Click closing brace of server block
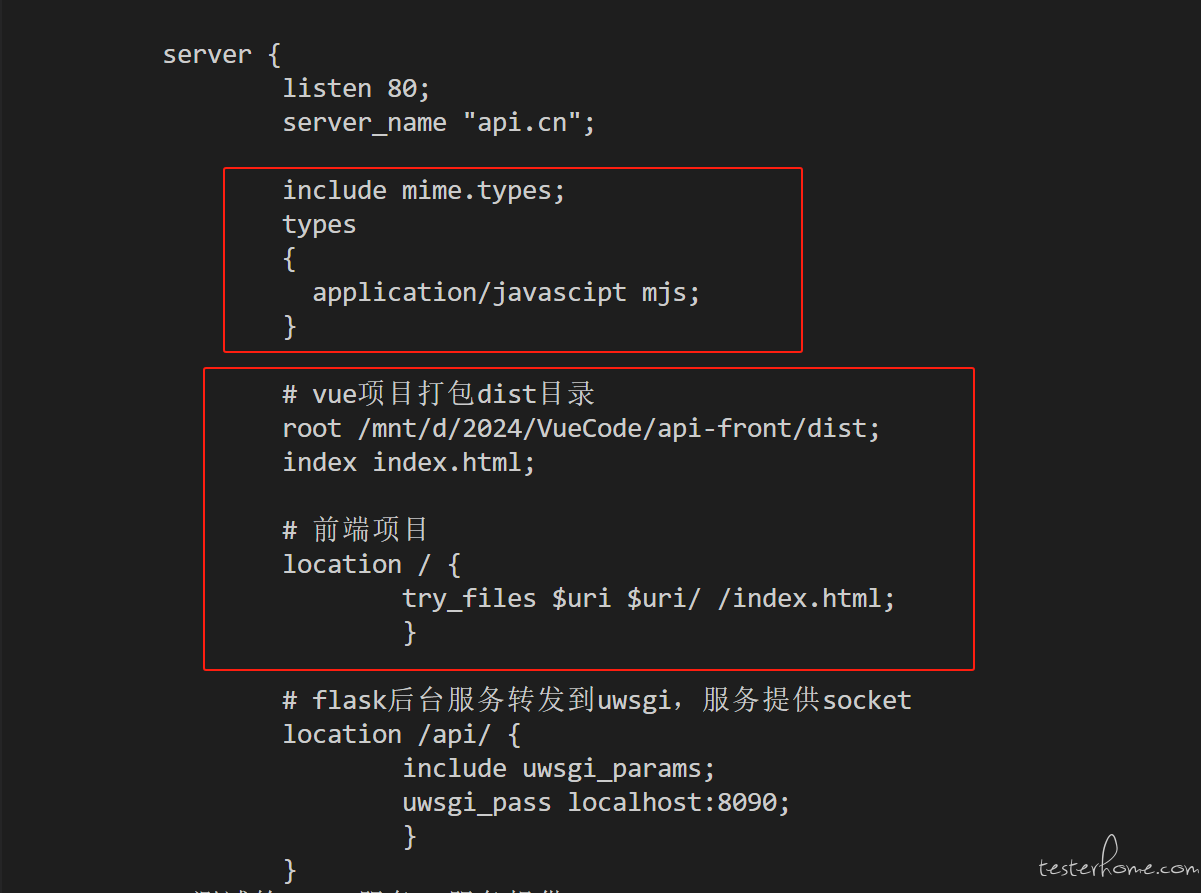The image size is (1201, 893). pyautogui.click(x=290, y=871)
